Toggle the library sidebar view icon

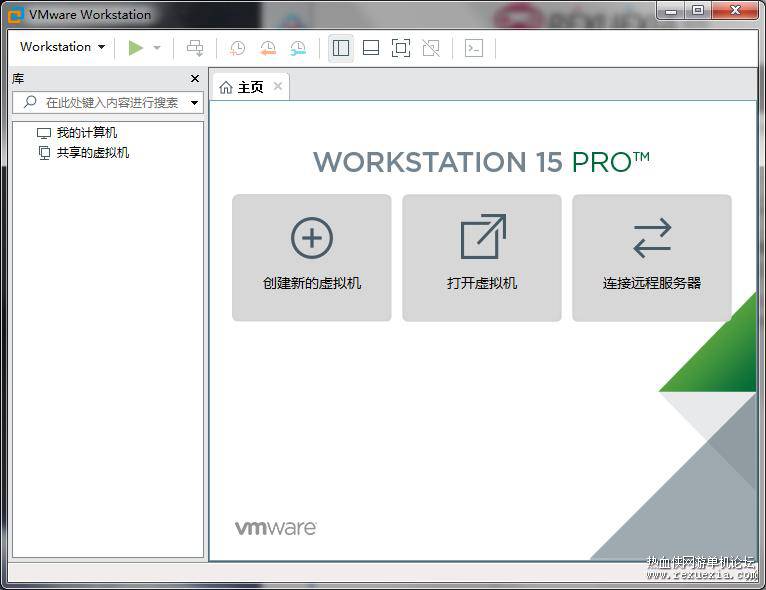pos(340,48)
